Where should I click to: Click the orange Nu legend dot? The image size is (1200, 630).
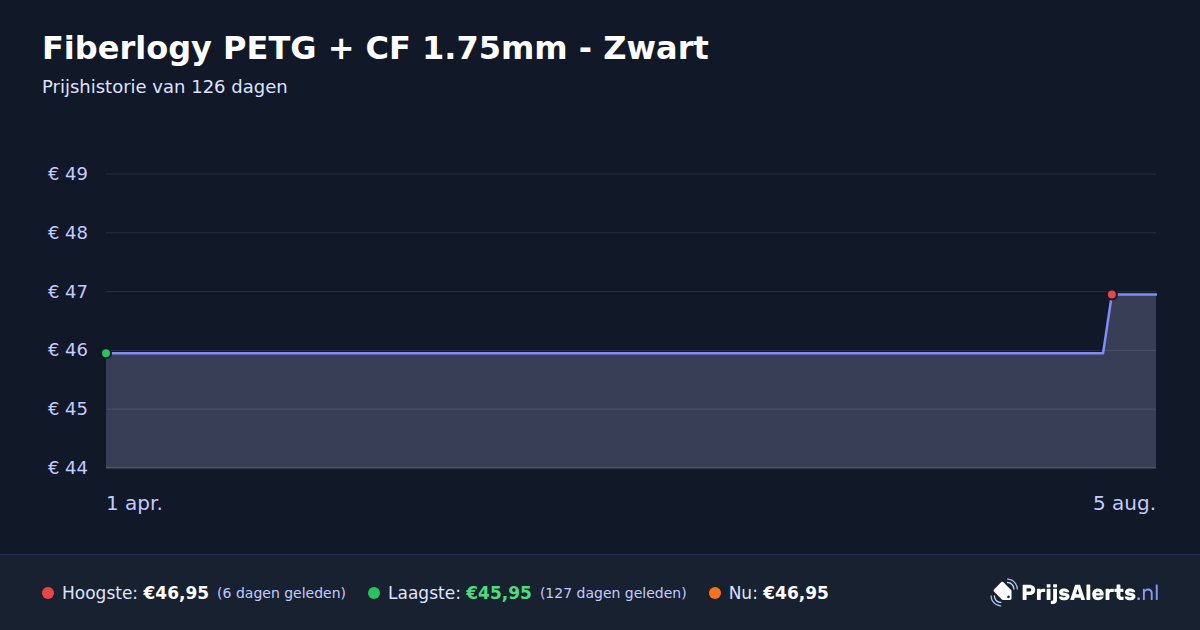(715, 593)
